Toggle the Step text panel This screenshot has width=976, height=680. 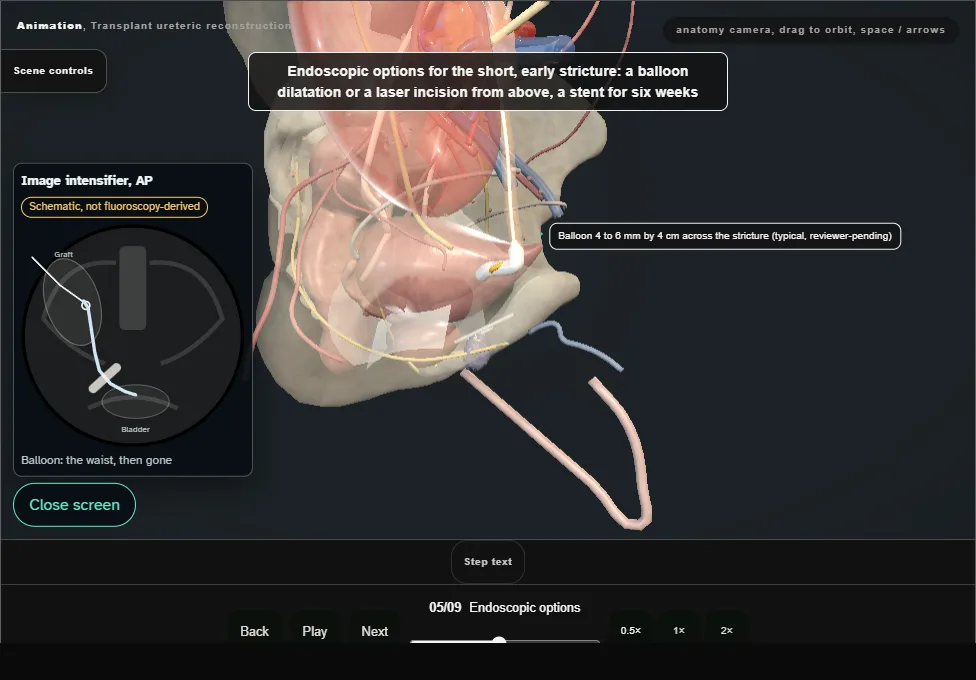(488, 562)
